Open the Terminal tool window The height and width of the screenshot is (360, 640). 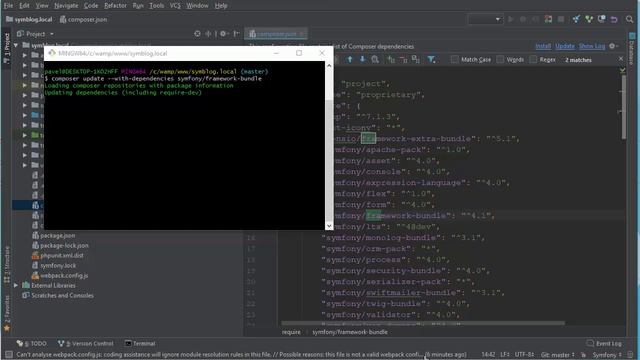click(x=140, y=343)
